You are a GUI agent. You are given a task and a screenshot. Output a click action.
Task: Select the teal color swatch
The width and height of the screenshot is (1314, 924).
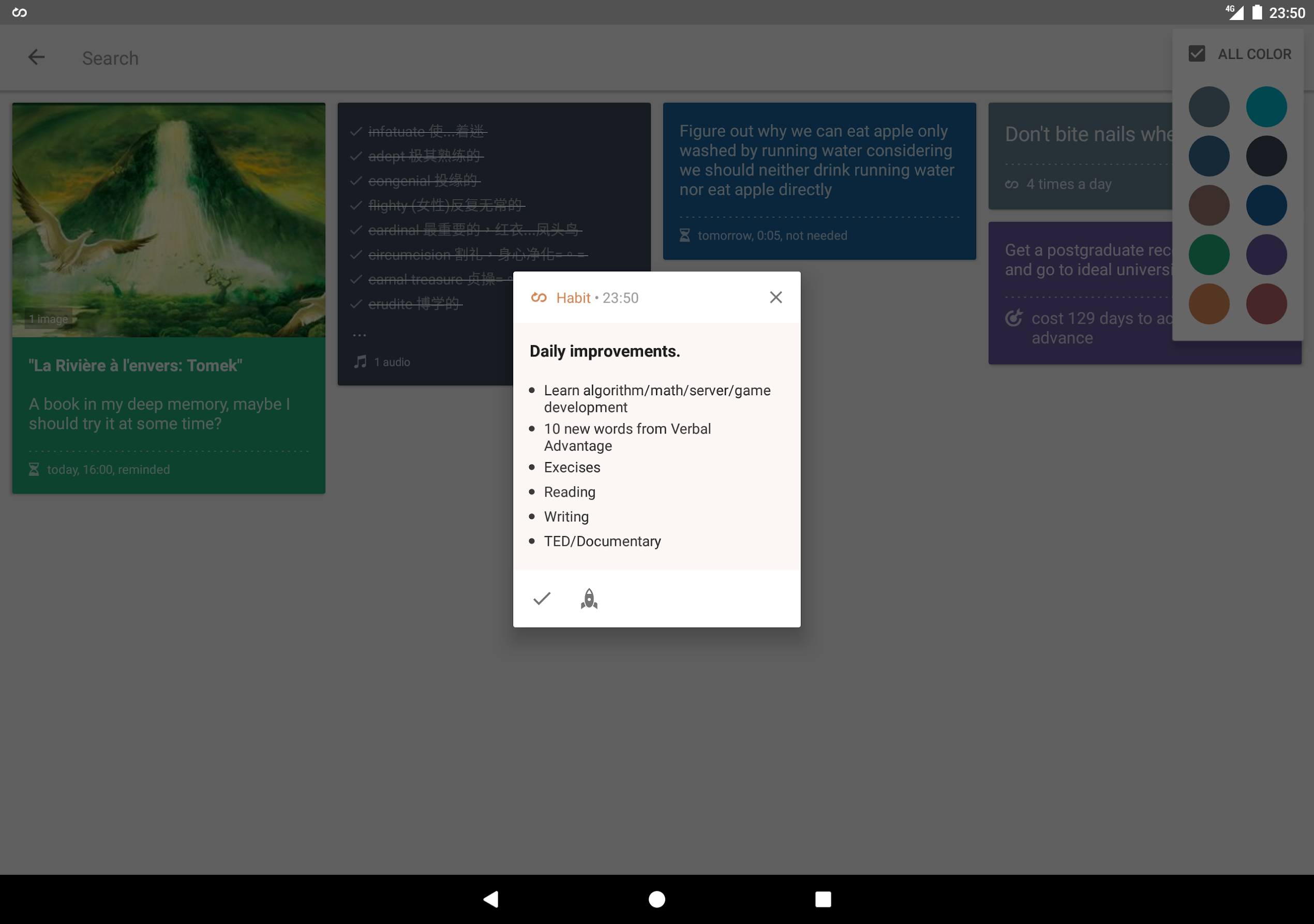pos(1266,107)
